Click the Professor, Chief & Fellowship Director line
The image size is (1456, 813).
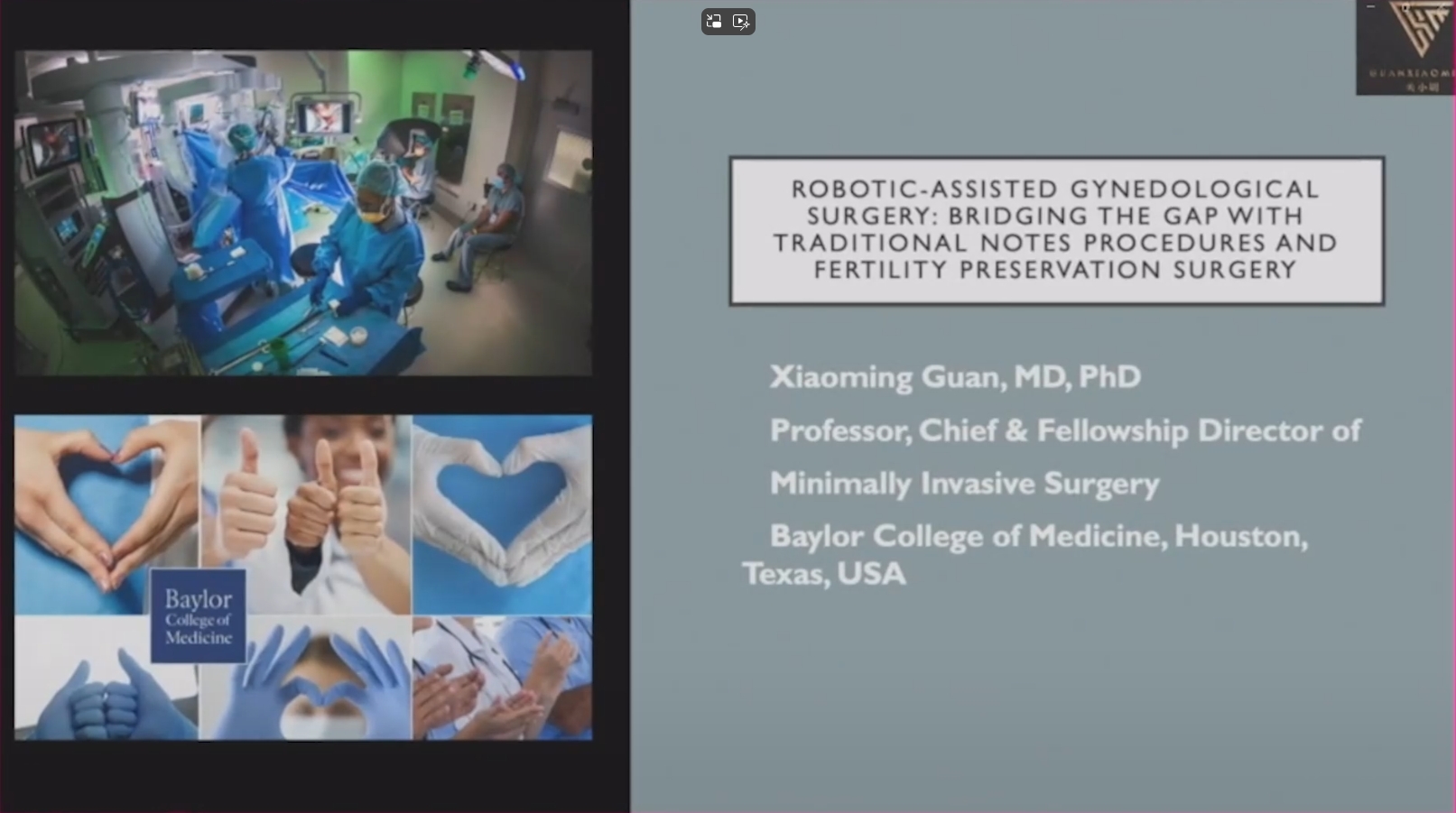(1065, 430)
